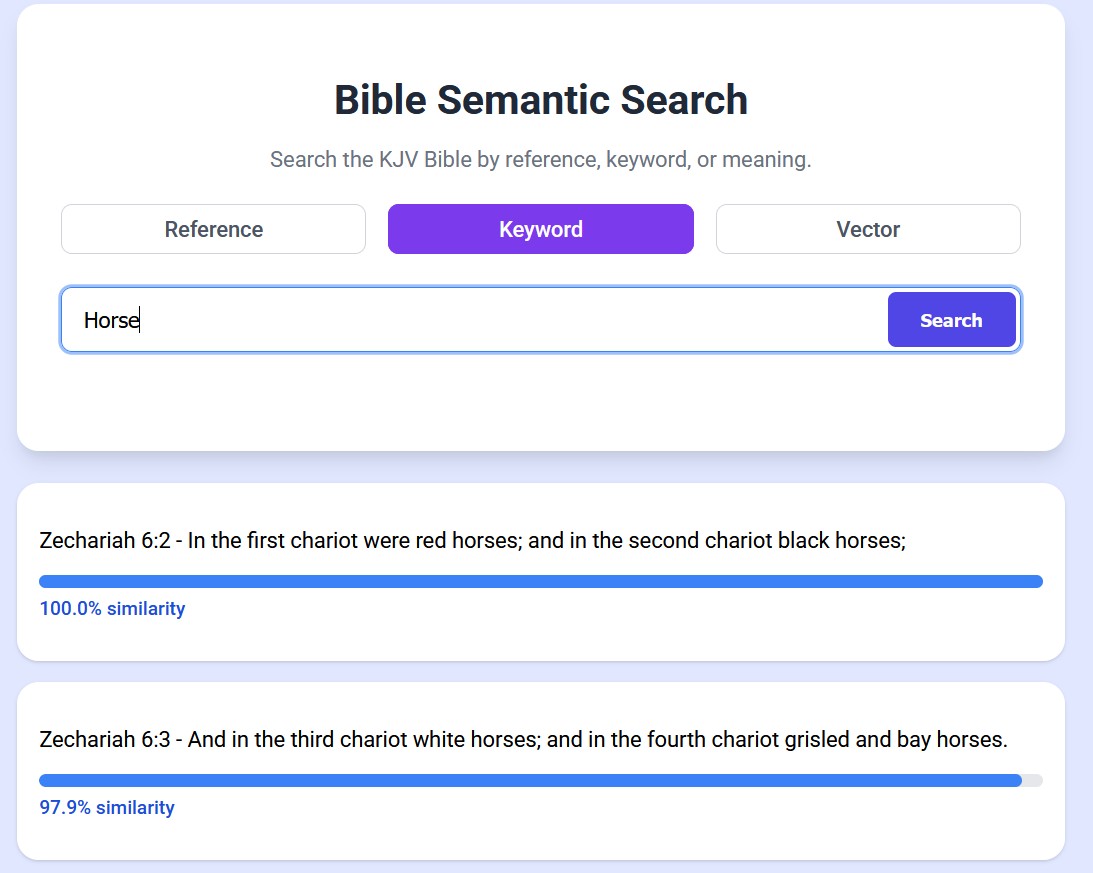Select the Bible Semantic Search title
This screenshot has height=873, width=1093.
[540, 100]
